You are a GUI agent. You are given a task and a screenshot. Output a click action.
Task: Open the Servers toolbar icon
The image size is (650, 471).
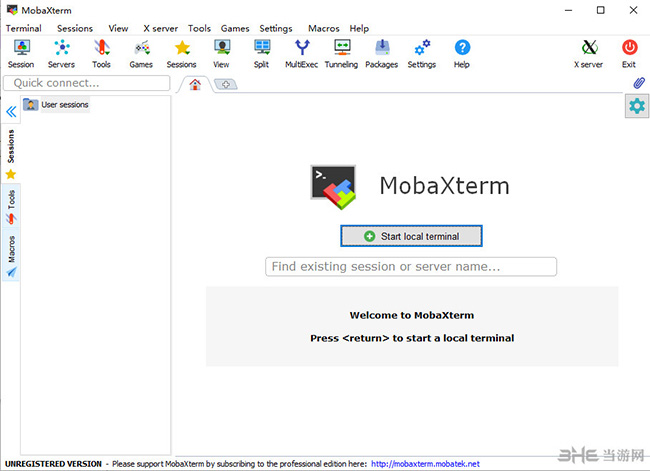click(61, 53)
